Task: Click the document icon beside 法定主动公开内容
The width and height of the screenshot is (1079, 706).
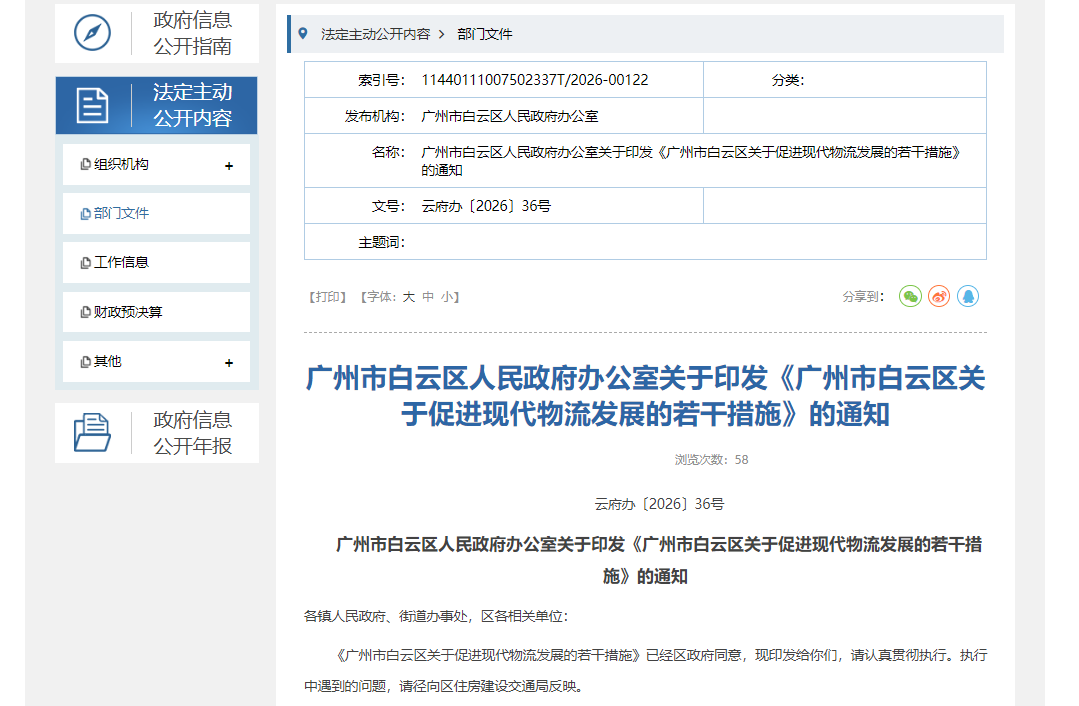Action: tap(92, 105)
